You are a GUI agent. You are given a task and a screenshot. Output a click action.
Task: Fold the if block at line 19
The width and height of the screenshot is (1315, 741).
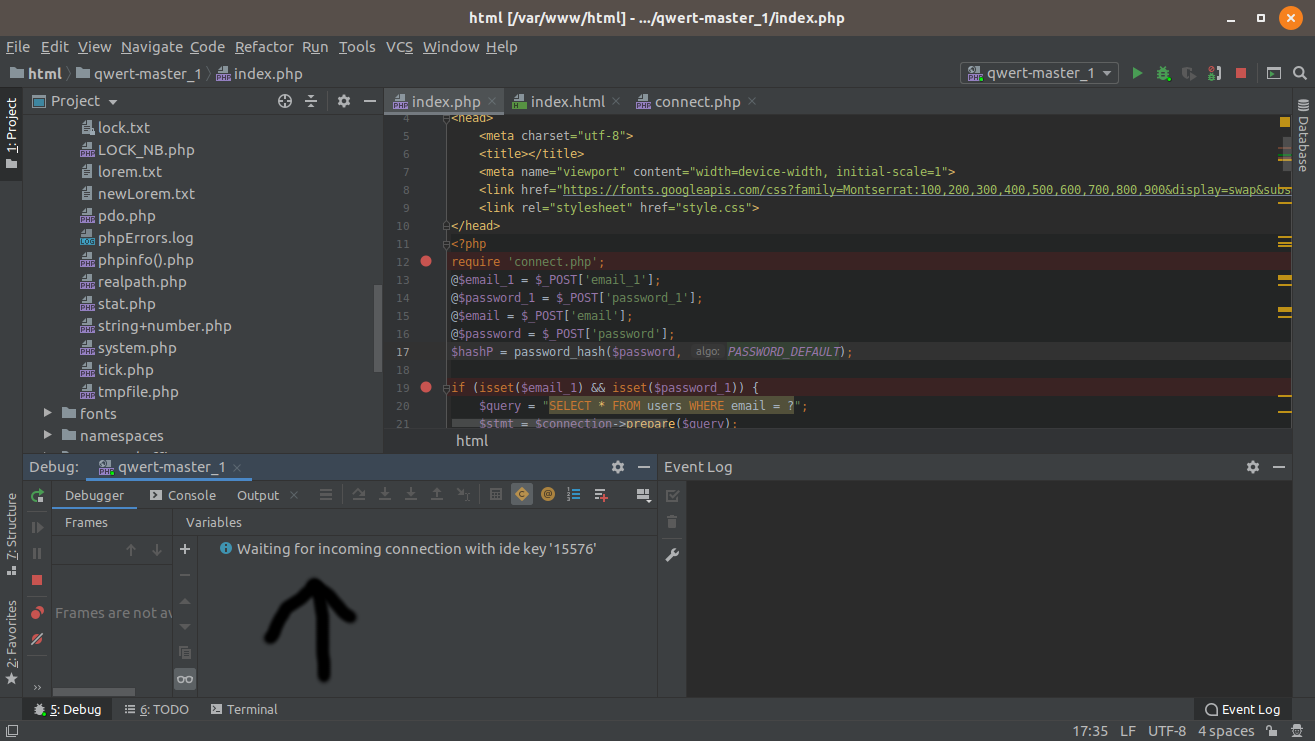pos(445,387)
